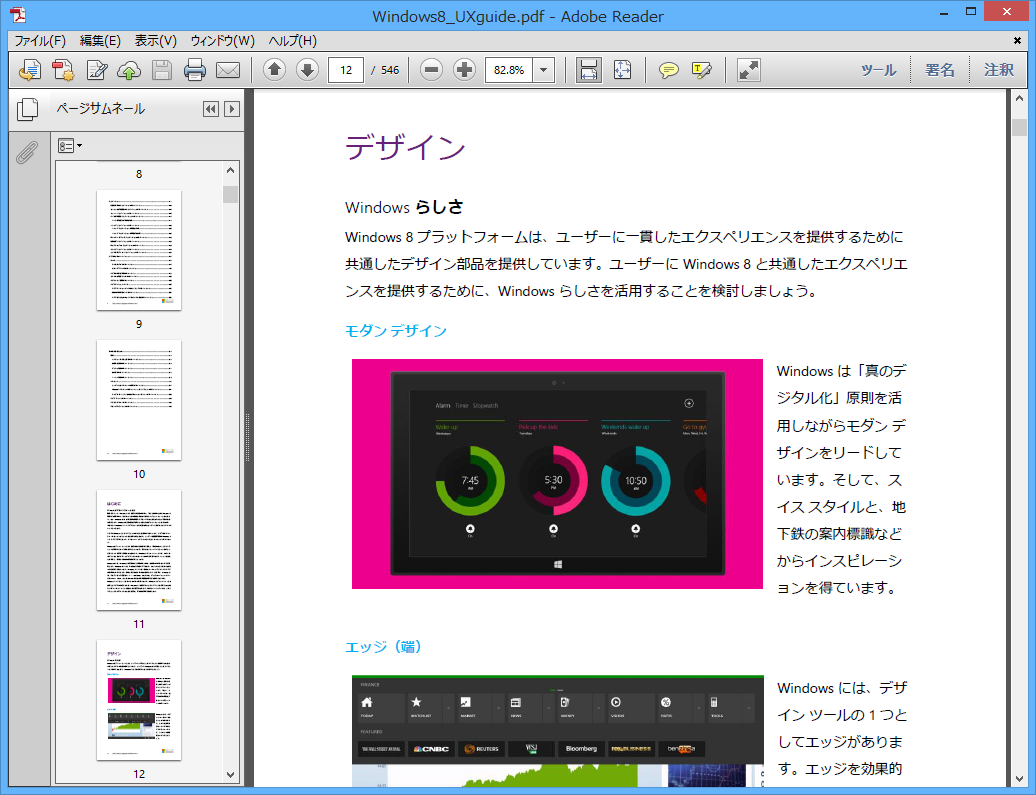Zoom out with the minus button
This screenshot has width=1036, height=795.
[x=430, y=70]
